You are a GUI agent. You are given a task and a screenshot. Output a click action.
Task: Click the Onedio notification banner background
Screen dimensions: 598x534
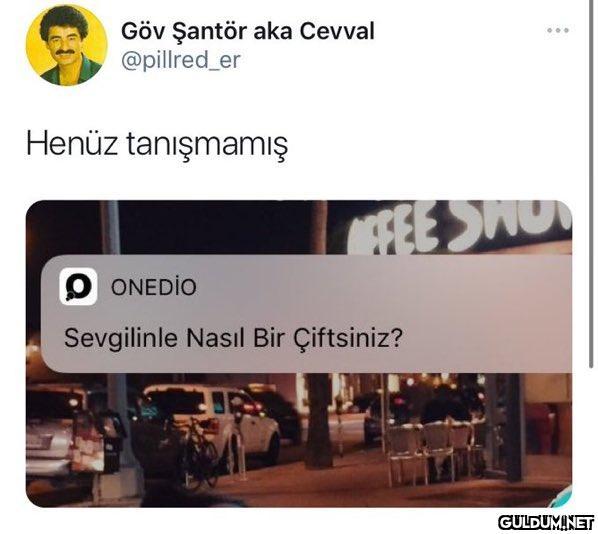306,314
